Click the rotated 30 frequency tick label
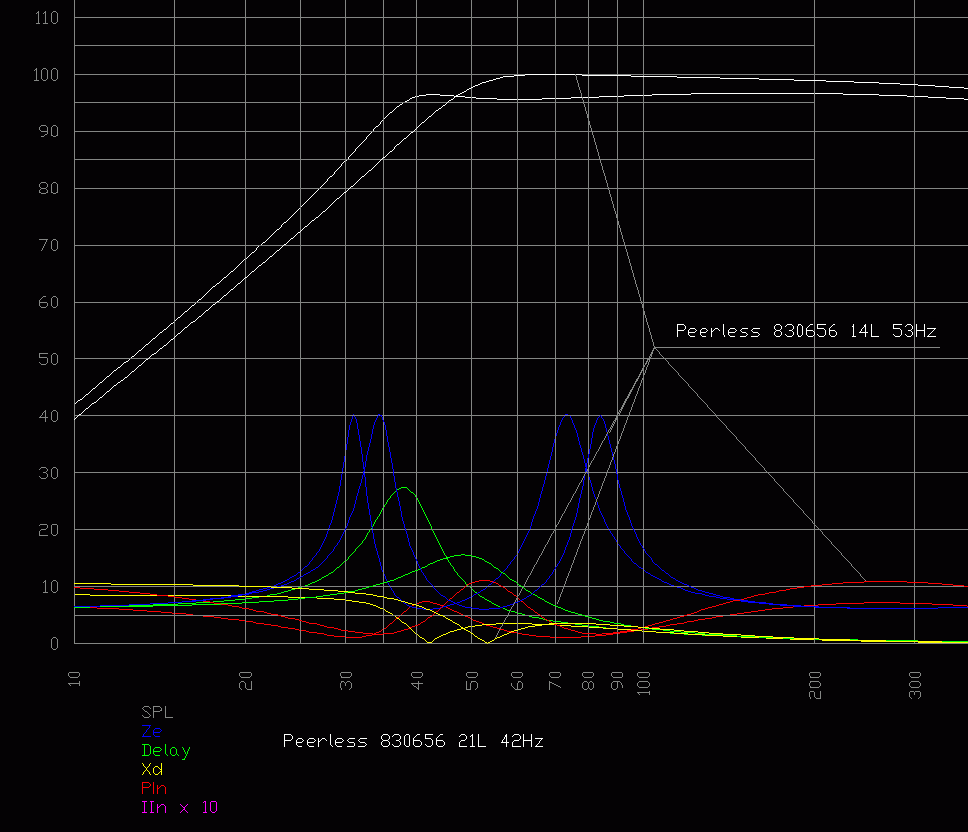This screenshot has height=832, width=968. point(346,681)
